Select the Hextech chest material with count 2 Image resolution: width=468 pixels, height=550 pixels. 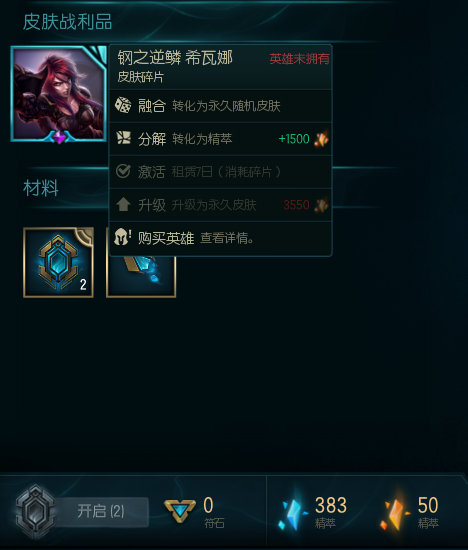[x=58, y=262]
